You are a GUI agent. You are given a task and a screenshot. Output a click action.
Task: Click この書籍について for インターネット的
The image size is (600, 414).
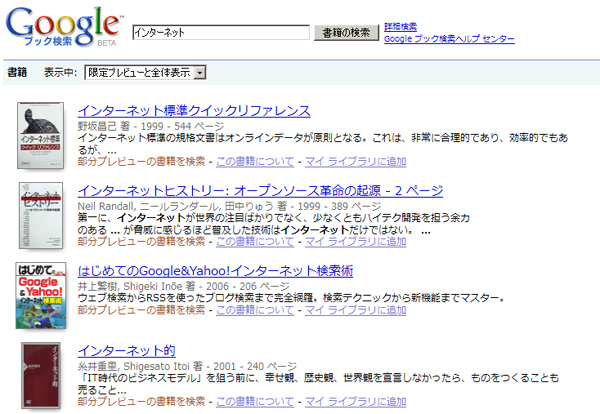pyautogui.click(x=255, y=401)
